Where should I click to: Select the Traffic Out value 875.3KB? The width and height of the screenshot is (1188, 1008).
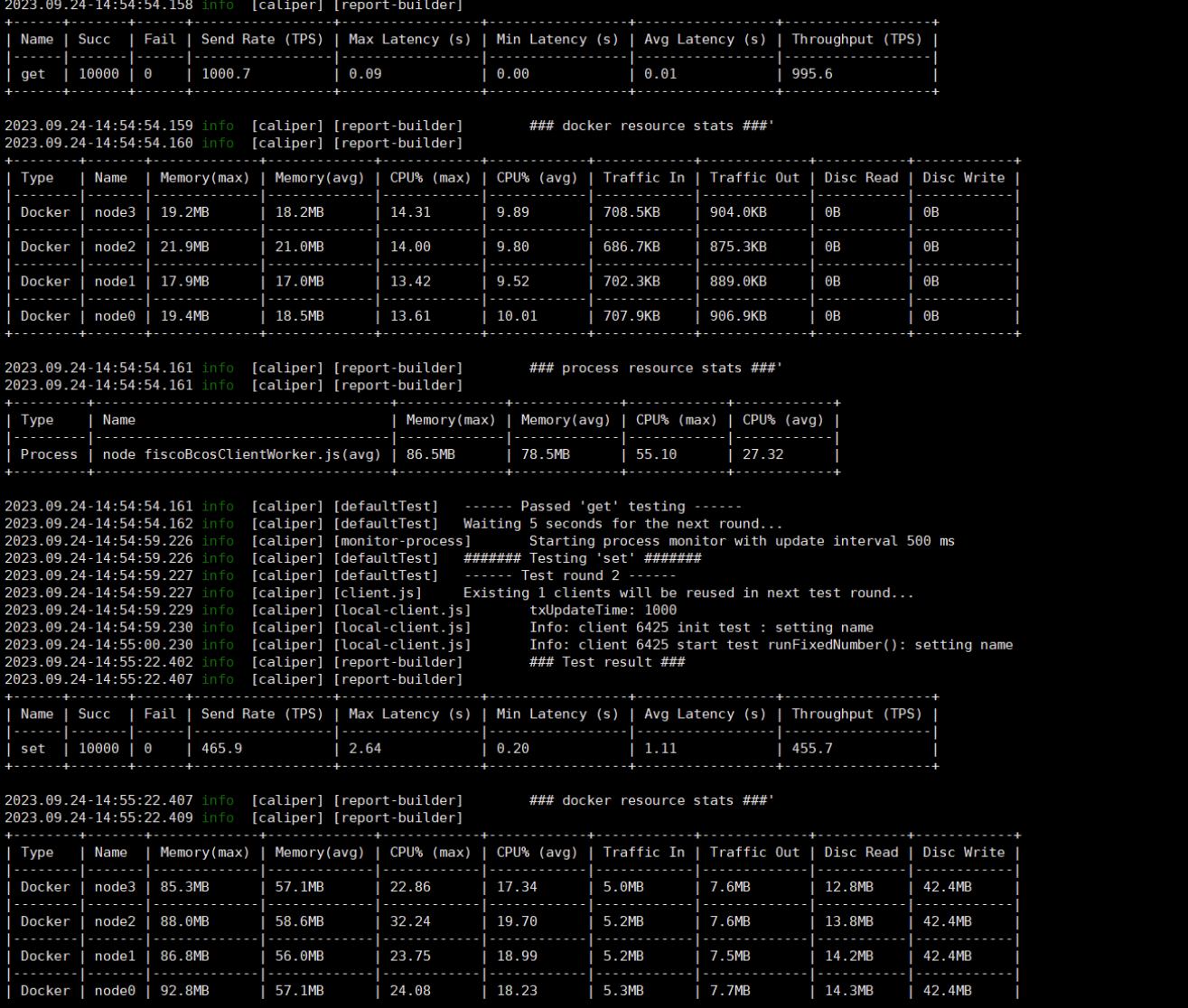click(x=738, y=247)
